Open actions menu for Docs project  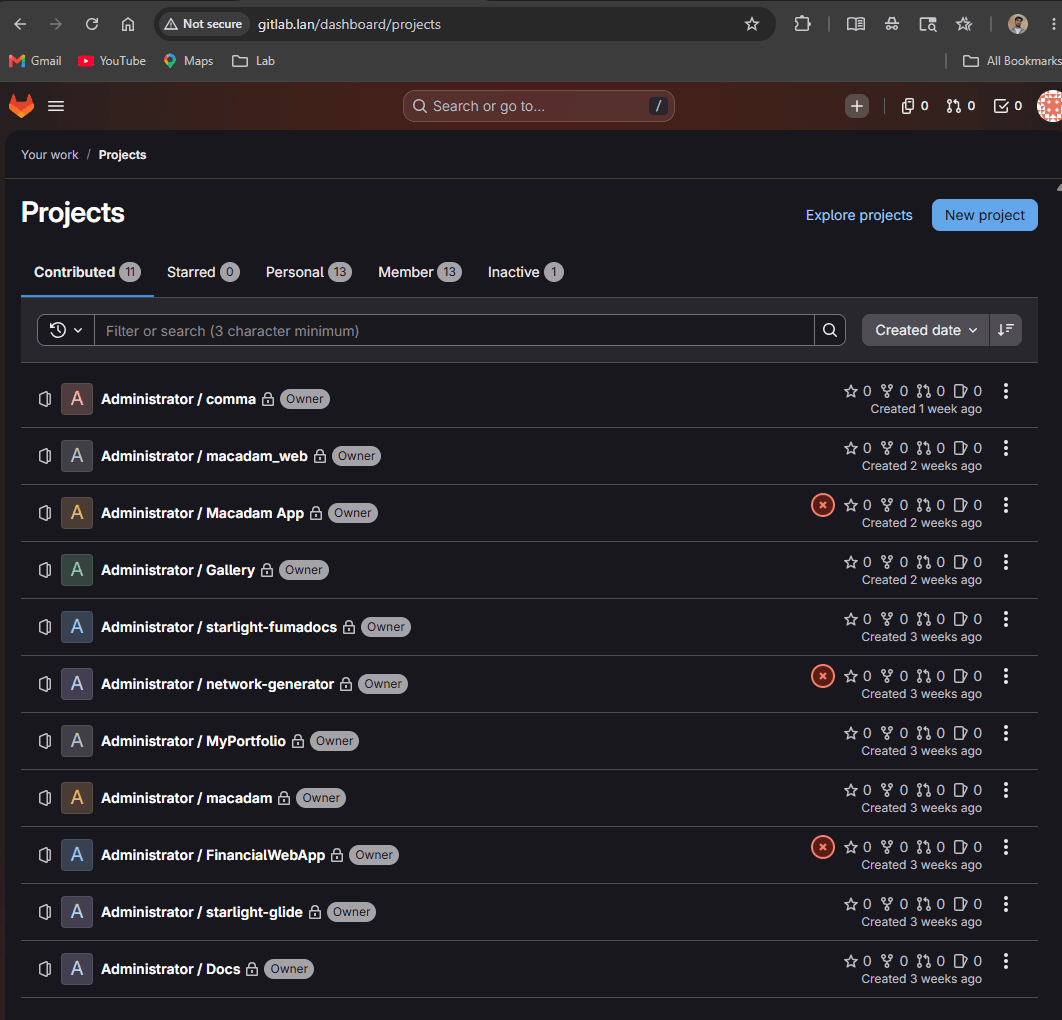click(1006, 960)
